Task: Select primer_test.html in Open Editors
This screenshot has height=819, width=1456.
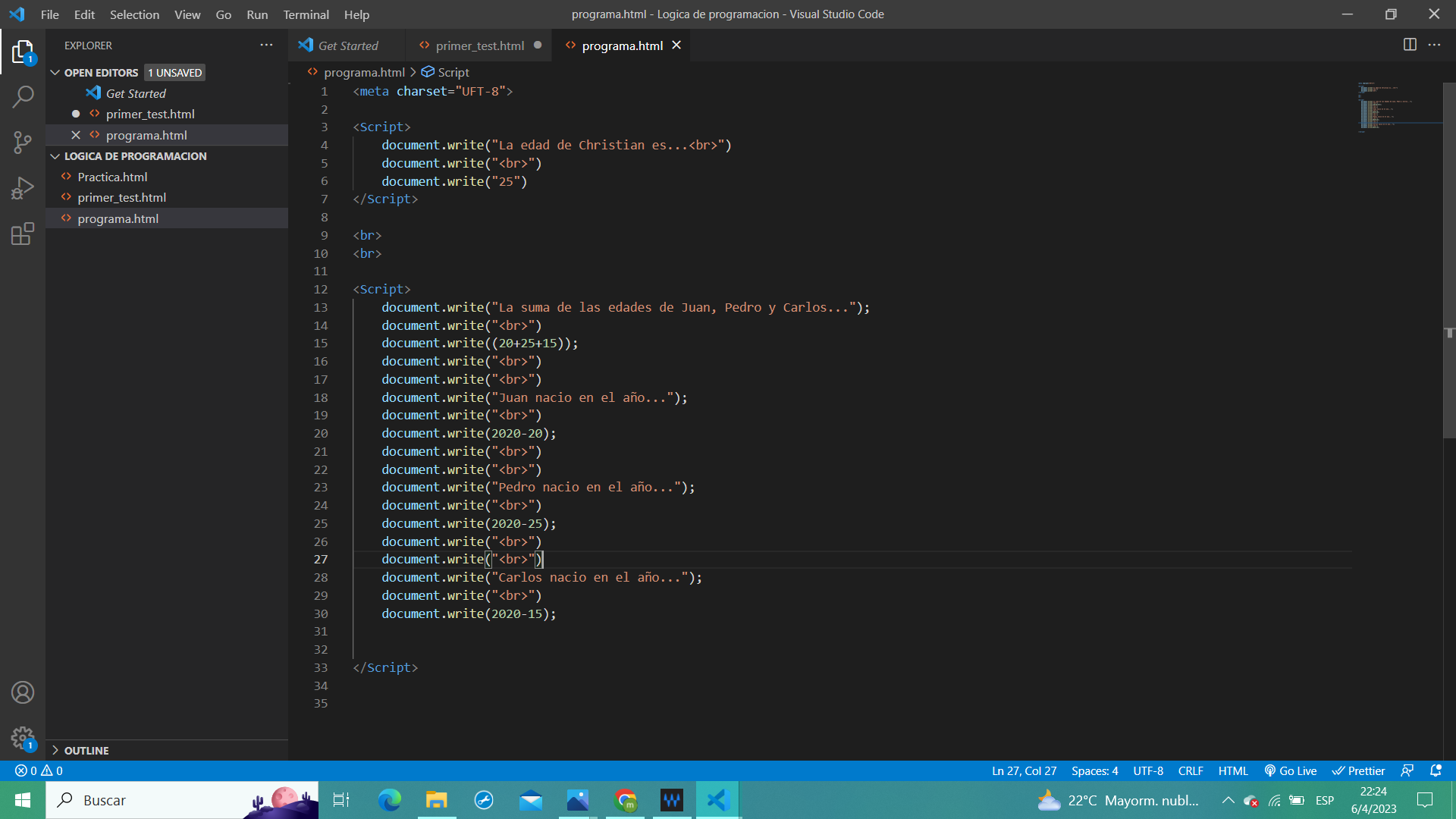Action: (x=150, y=114)
